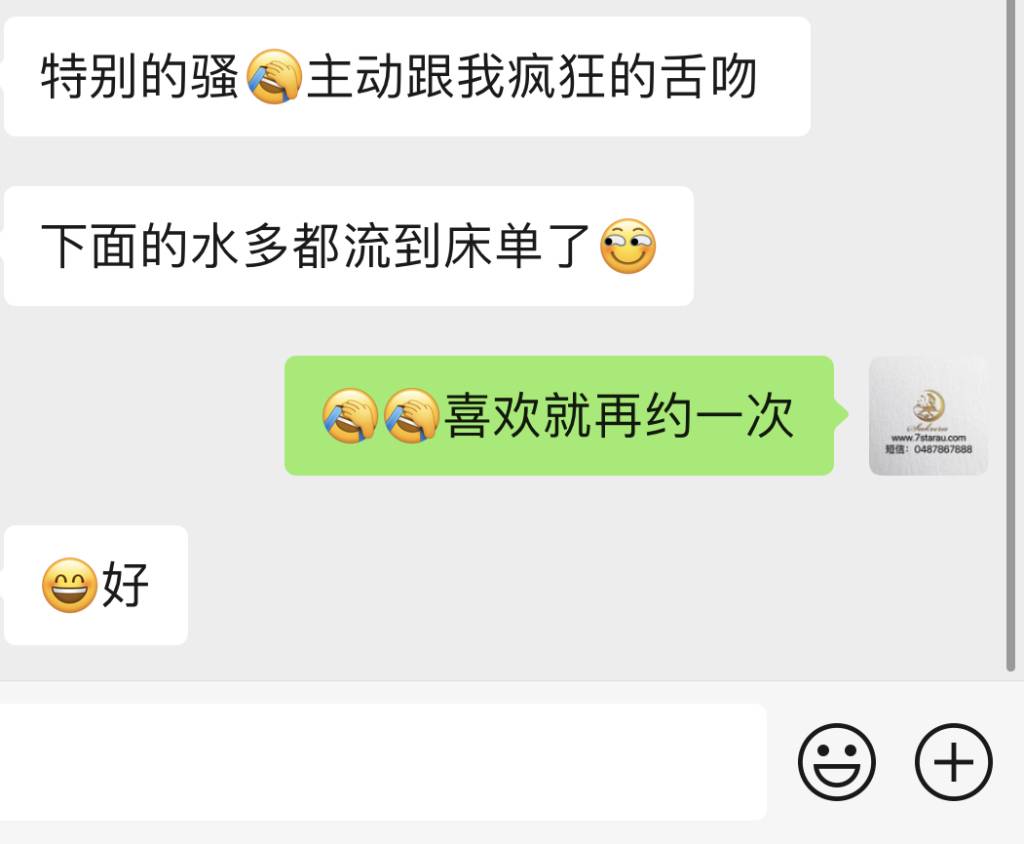Click the vertical chat scrollbar

tap(1010, 336)
